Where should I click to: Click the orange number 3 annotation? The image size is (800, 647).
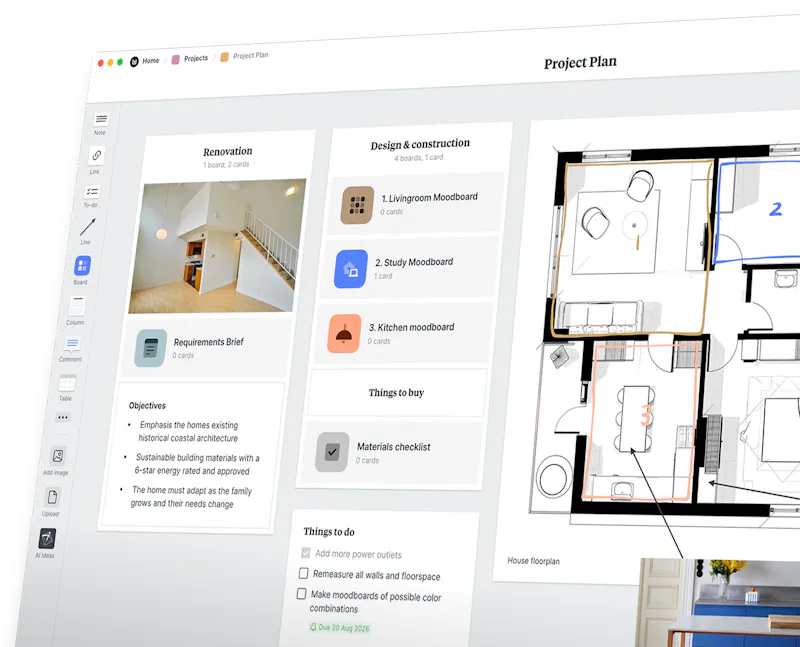(646, 416)
